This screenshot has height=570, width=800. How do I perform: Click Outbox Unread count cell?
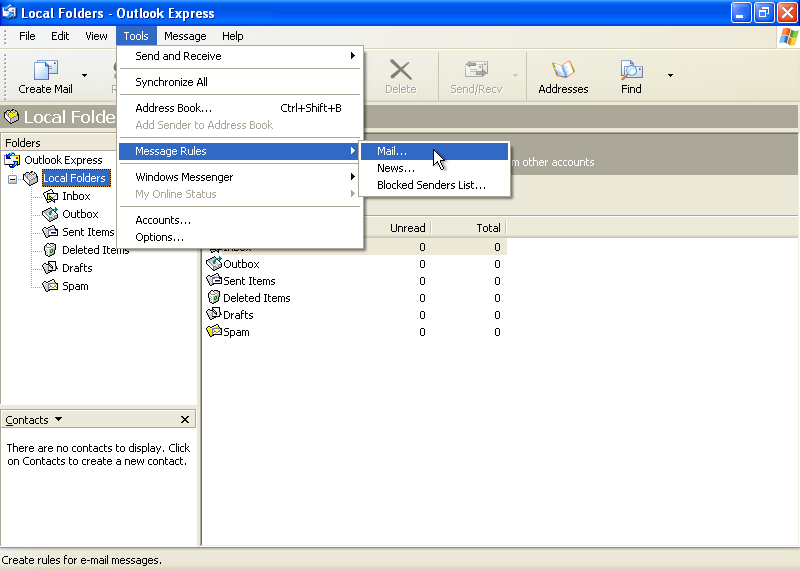tap(422, 264)
